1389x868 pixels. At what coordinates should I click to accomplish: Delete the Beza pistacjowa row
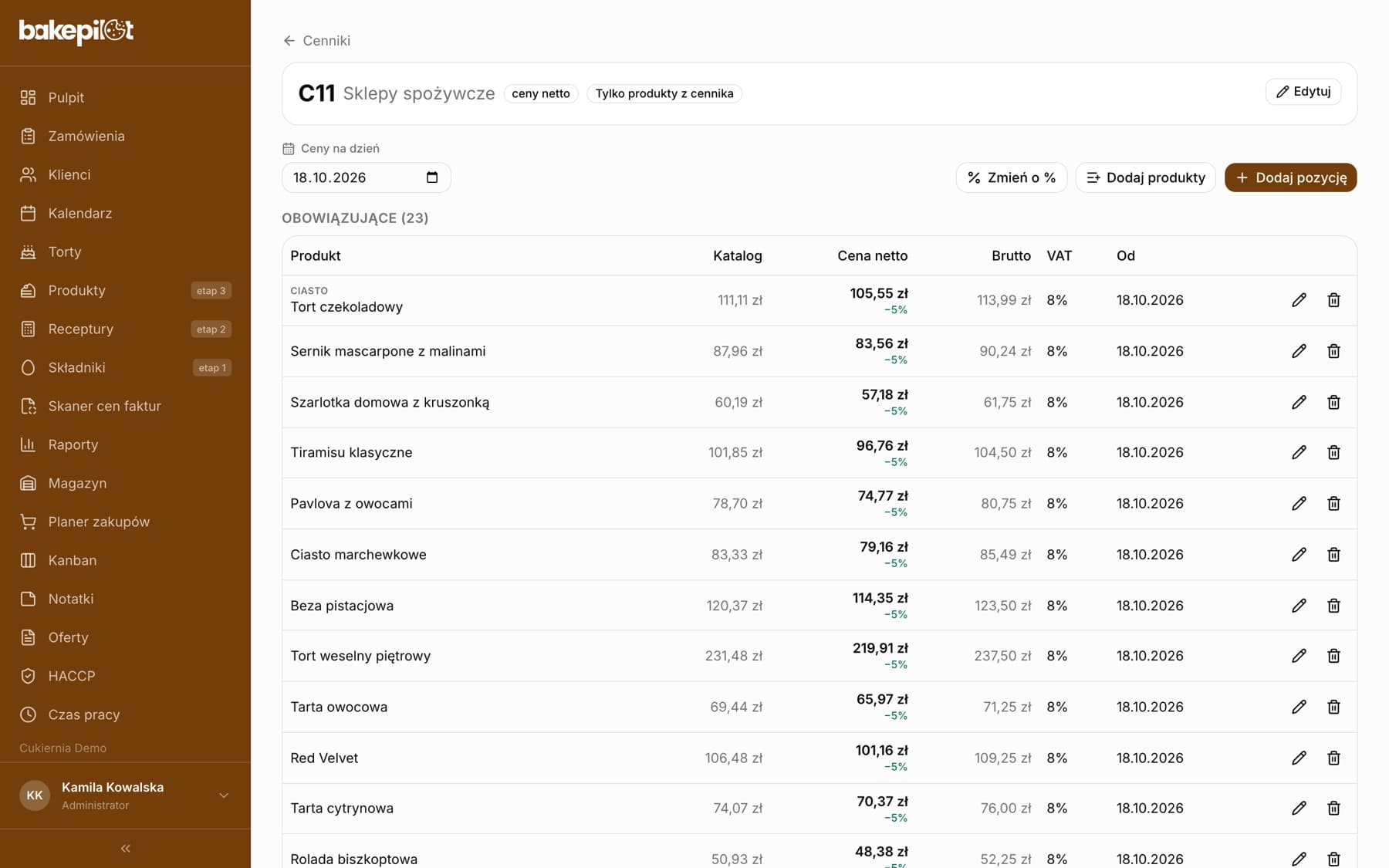pos(1333,606)
